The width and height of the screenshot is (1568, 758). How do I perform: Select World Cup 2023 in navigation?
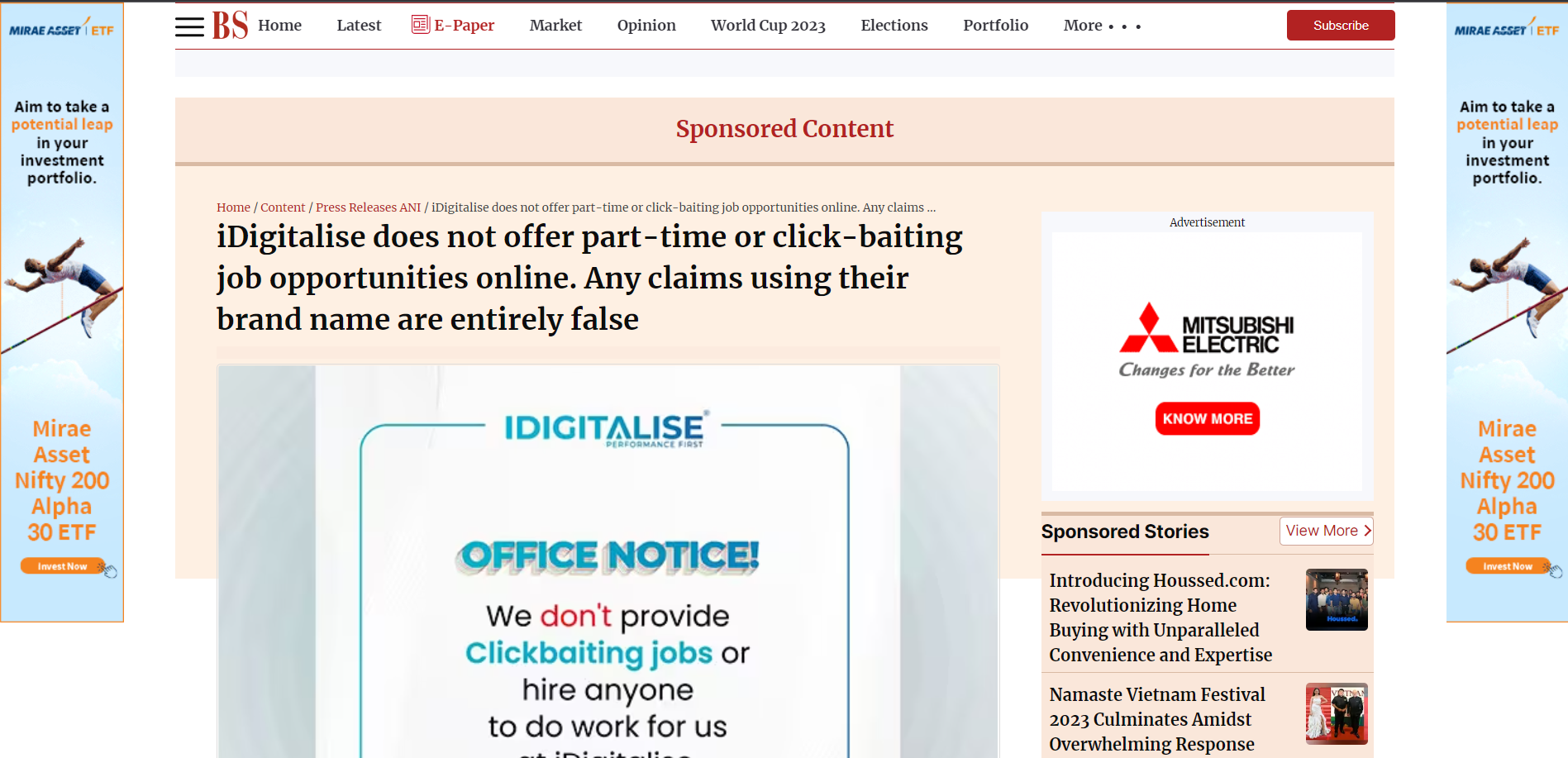tap(768, 26)
